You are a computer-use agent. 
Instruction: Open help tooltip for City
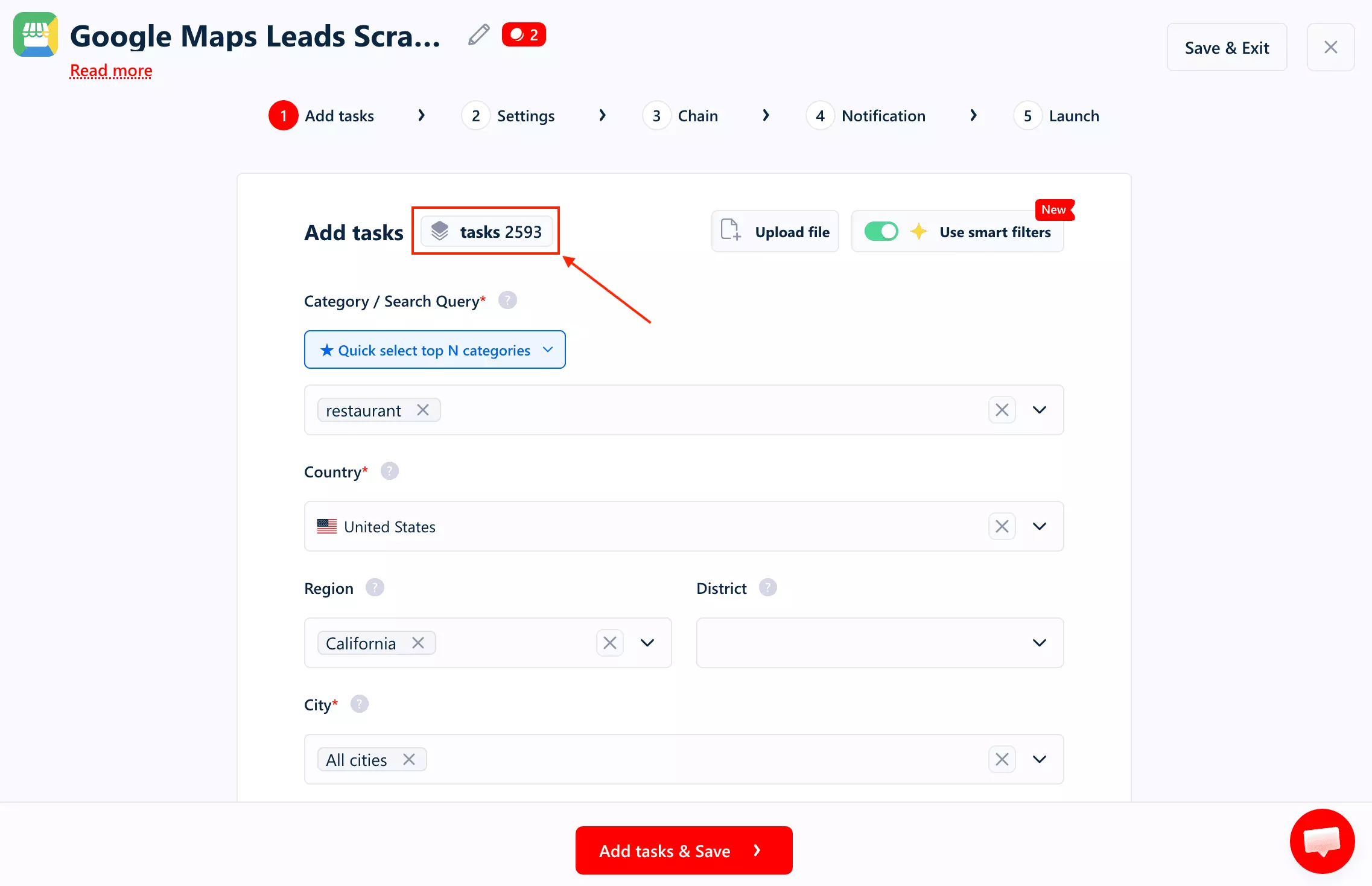pos(360,704)
